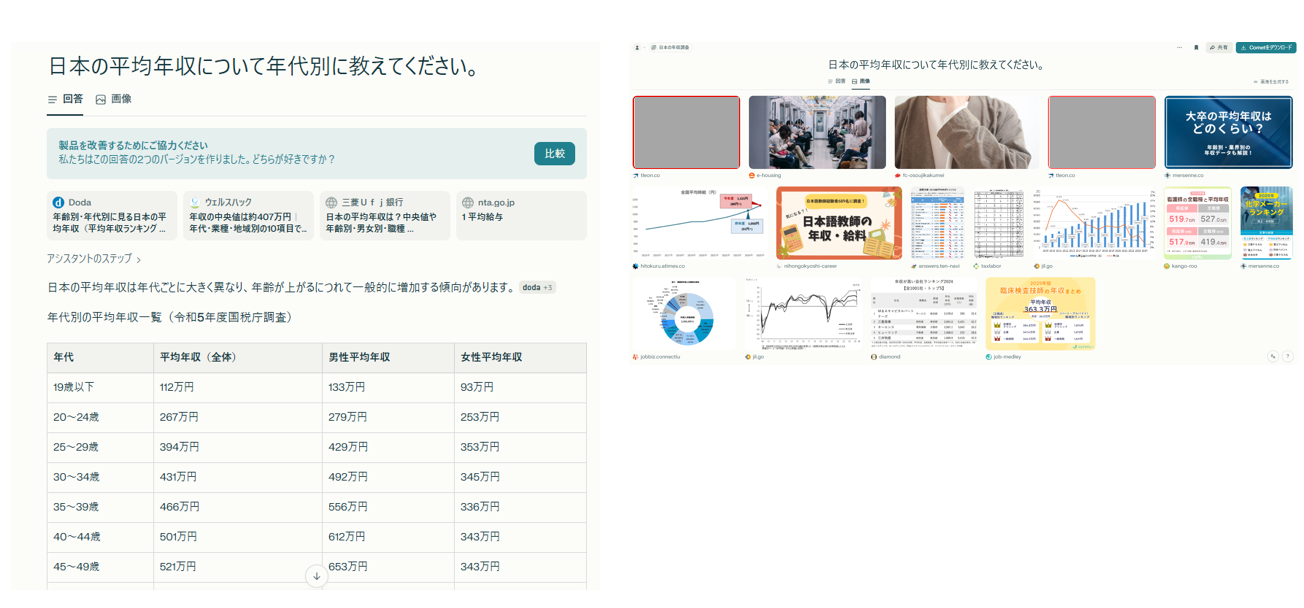Viewport: 1304px width, 608px height.
Task: Expand the doda +3 citation chip
Action: point(537,287)
